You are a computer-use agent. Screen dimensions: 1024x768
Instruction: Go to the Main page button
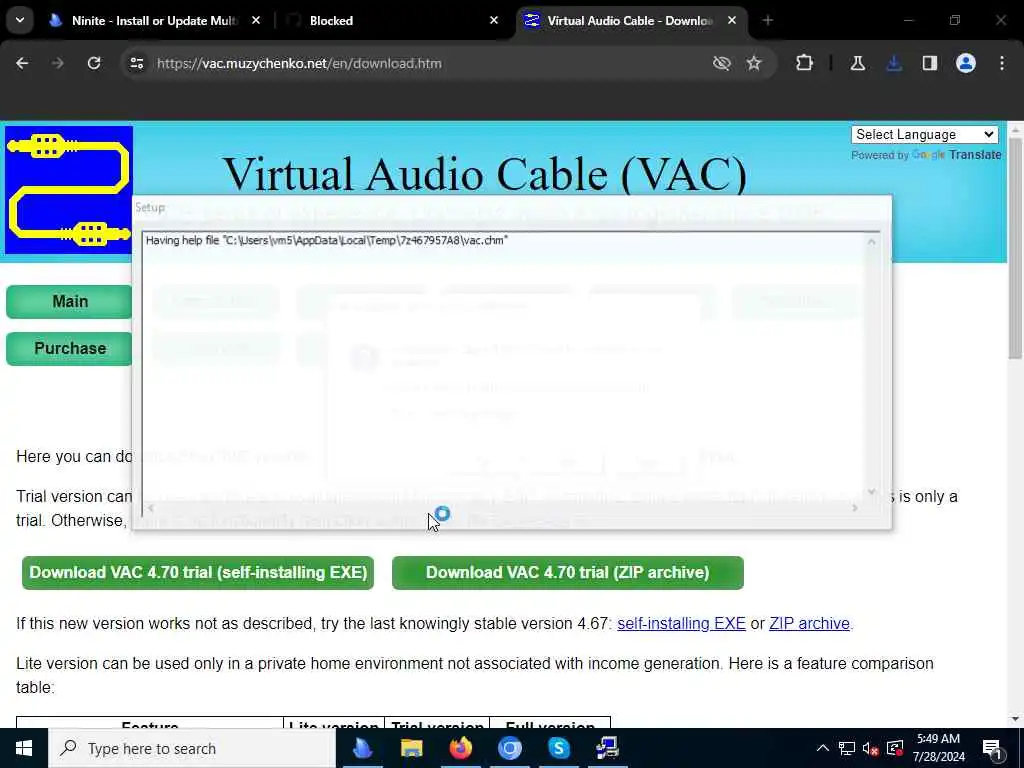[70, 302]
